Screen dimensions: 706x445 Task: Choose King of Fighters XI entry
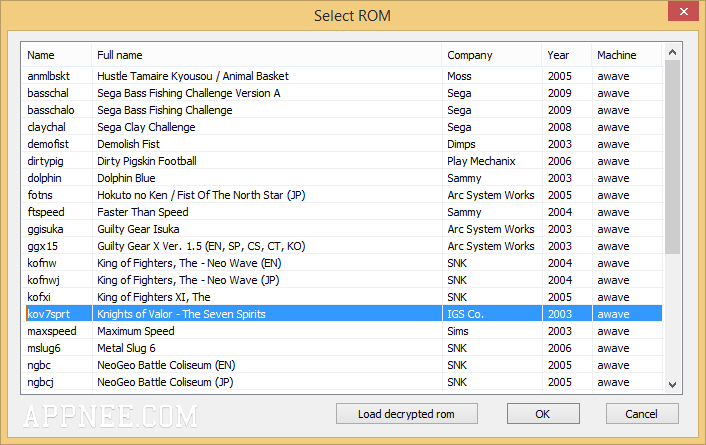coord(344,297)
